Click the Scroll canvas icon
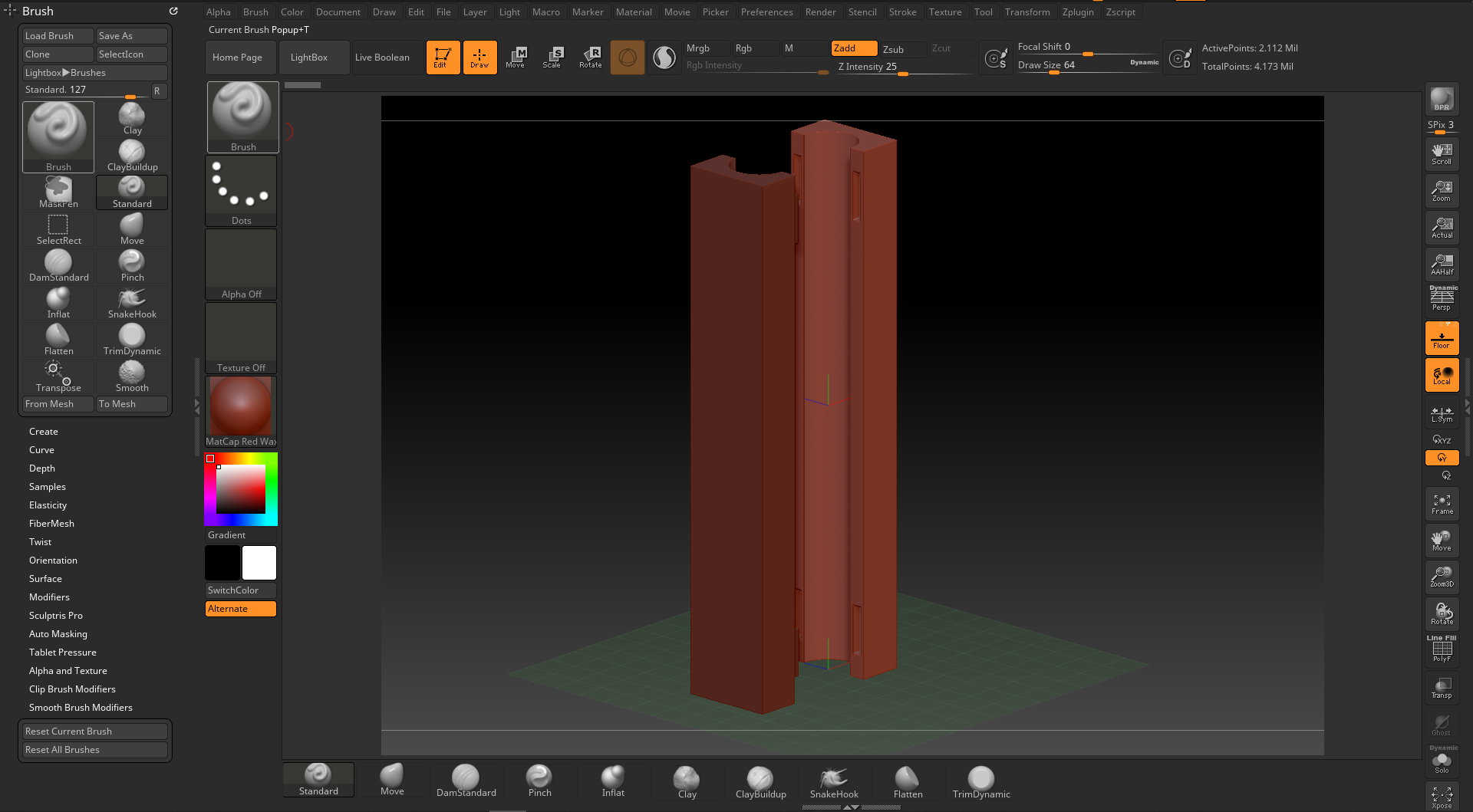 tap(1442, 154)
